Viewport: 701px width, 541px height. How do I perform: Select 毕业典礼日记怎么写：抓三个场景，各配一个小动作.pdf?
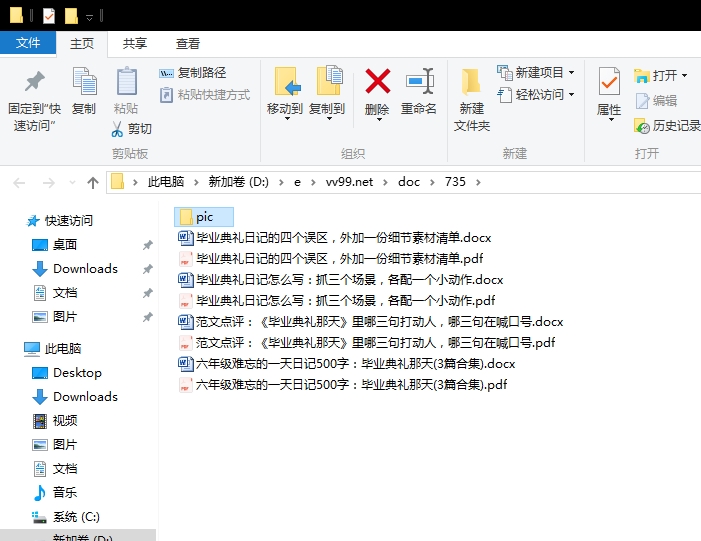(x=337, y=300)
